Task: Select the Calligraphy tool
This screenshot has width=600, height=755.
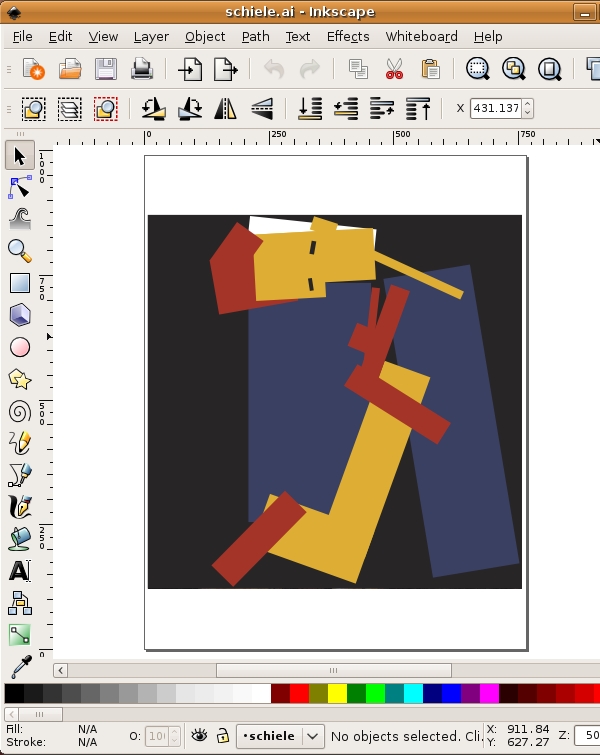Action: (x=20, y=507)
